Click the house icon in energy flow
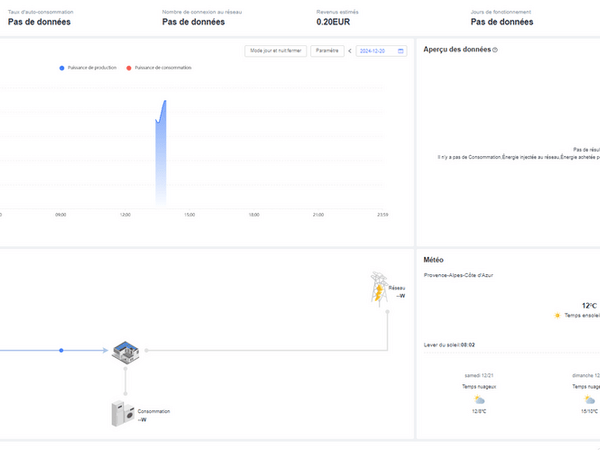The height and width of the screenshot is (450, 600). click(x=126, y=350)
